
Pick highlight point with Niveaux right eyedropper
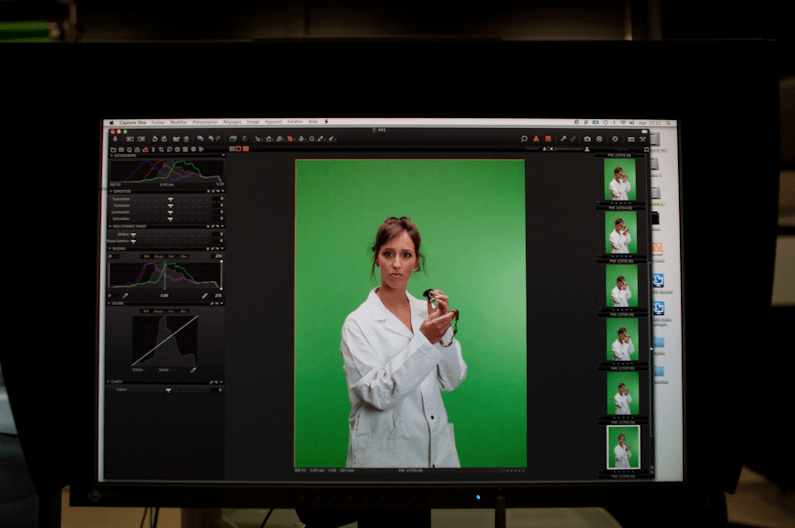coord(205,295)
